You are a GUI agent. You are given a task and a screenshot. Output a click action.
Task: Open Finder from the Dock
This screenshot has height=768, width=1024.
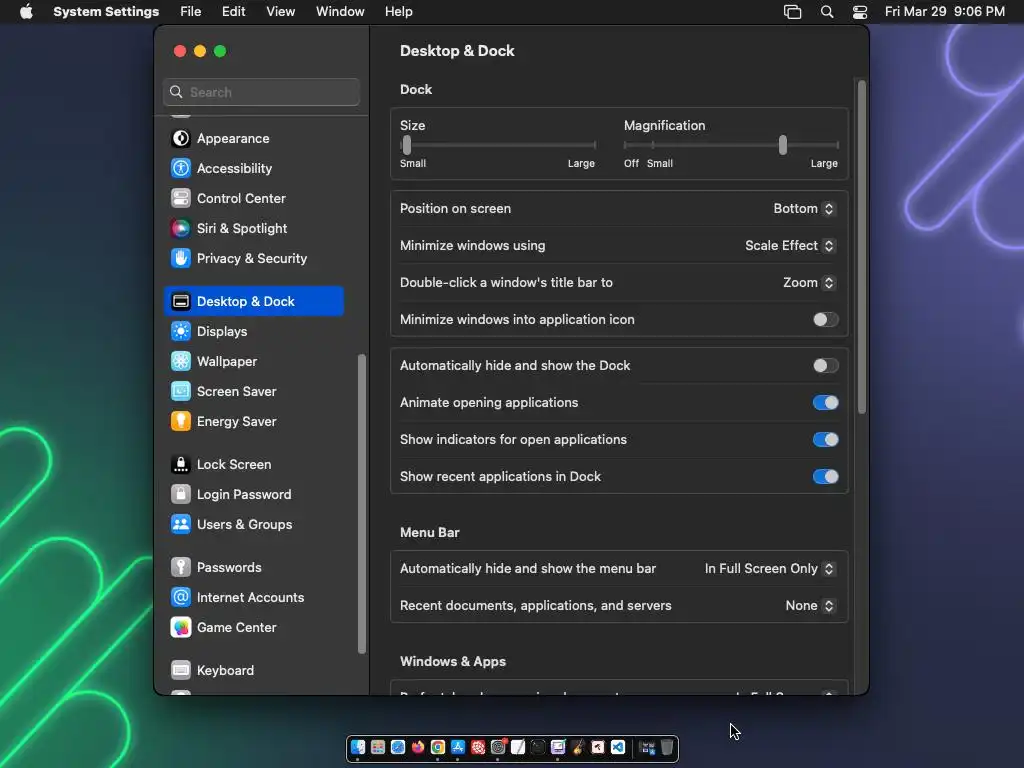358,747
